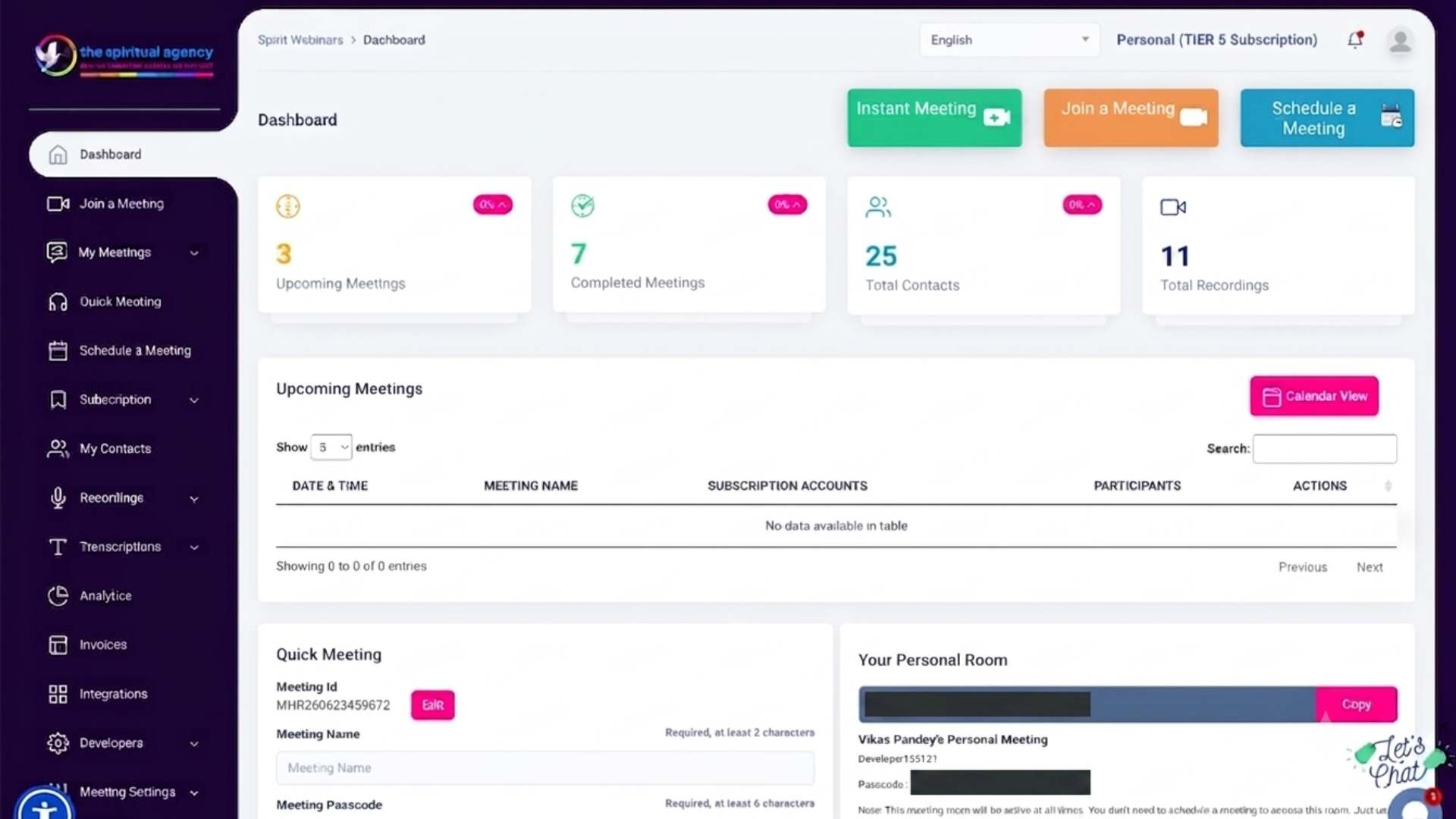
Task: Expand the Recordings submenu chevron
Action: pyautogui.click(x=194, y=499)
